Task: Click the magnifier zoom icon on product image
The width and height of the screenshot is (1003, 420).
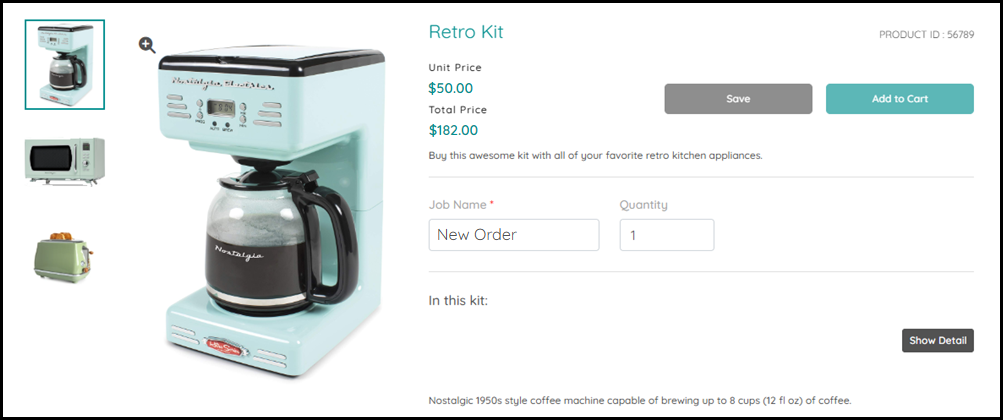Action: click(147, 44)
